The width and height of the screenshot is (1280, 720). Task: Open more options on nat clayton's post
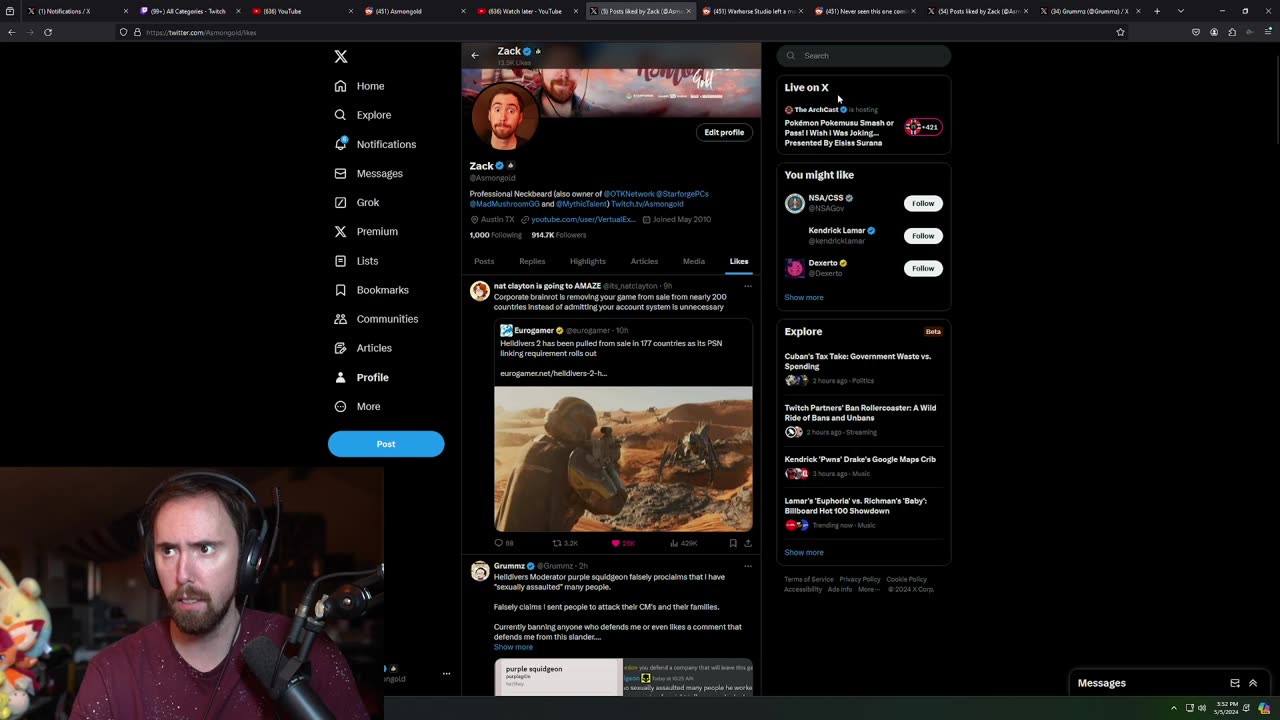(x=747, y=286)
